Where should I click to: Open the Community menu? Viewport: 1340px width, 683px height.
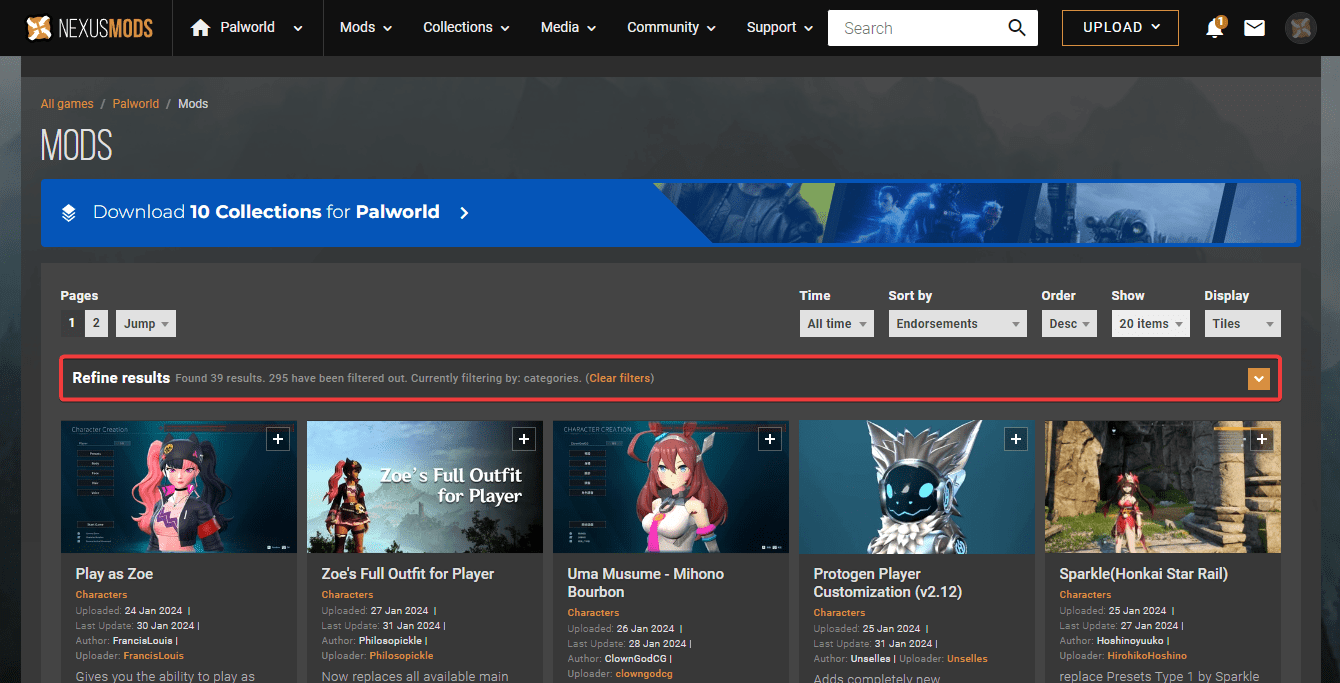coord(671,28)
